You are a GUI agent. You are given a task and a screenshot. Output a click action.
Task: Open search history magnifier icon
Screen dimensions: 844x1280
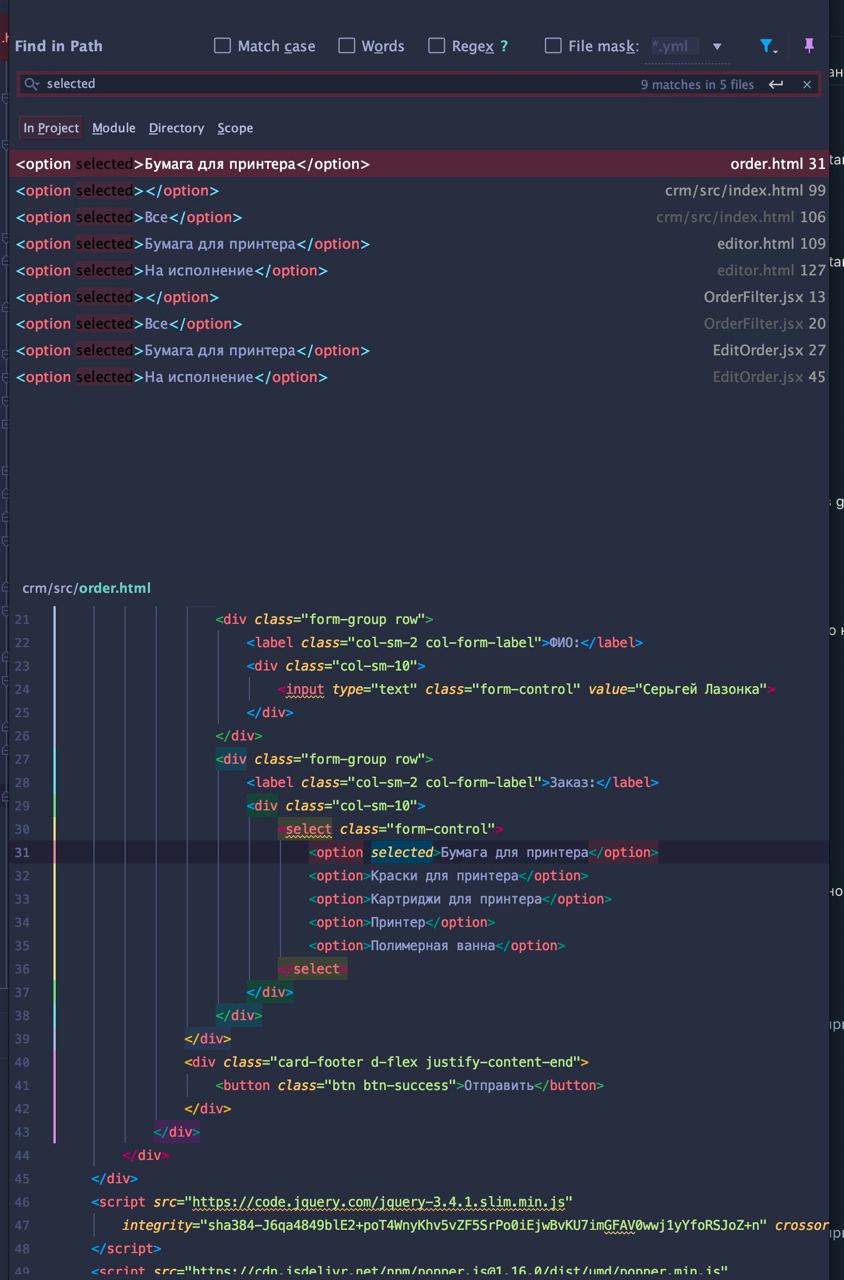pos(32,84)
